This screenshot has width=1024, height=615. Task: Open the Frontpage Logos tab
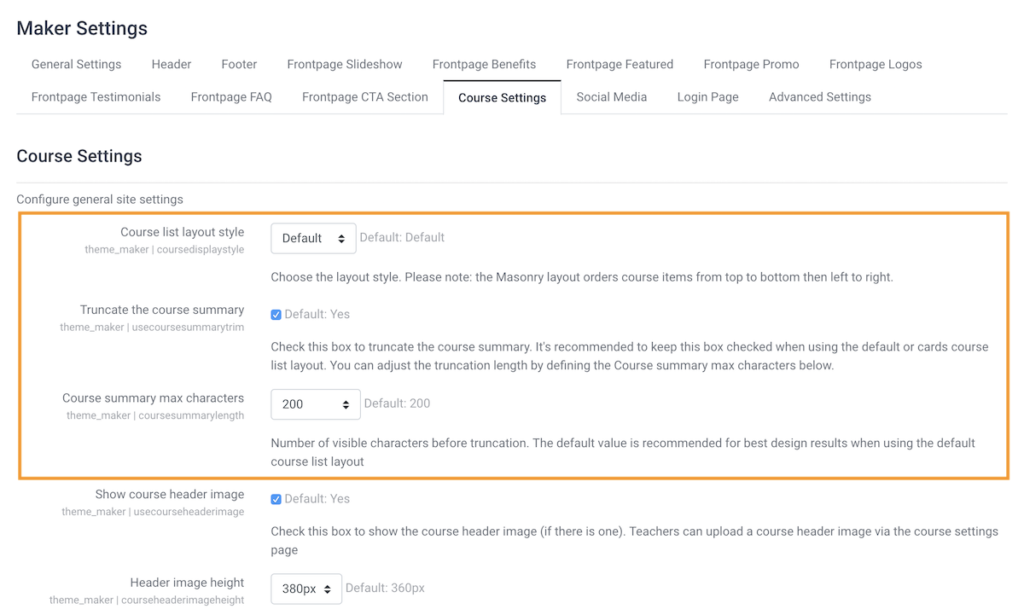(875, 64)
